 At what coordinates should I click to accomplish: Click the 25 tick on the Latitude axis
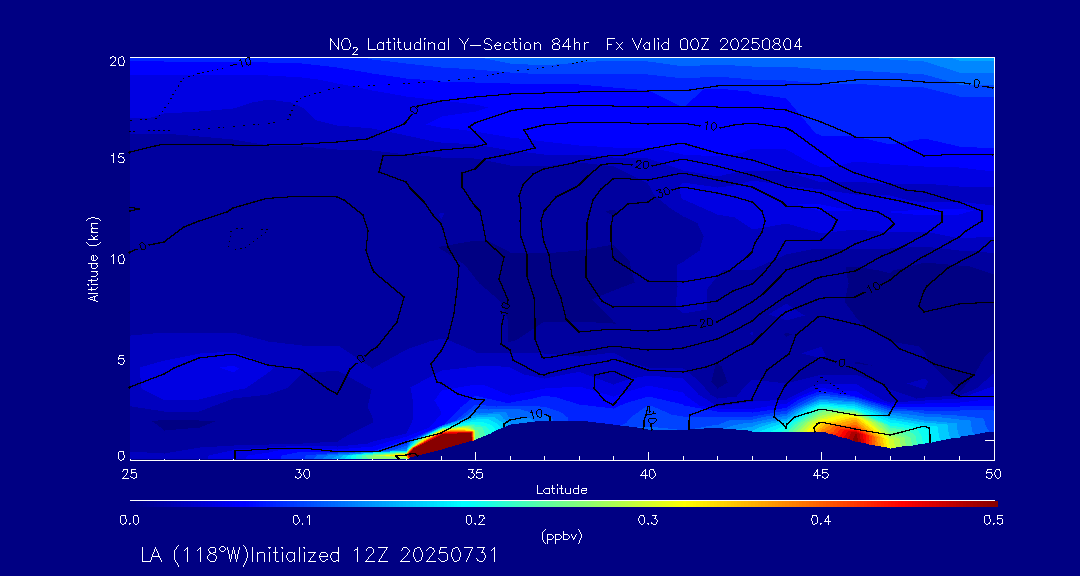(x=129, y=474)
